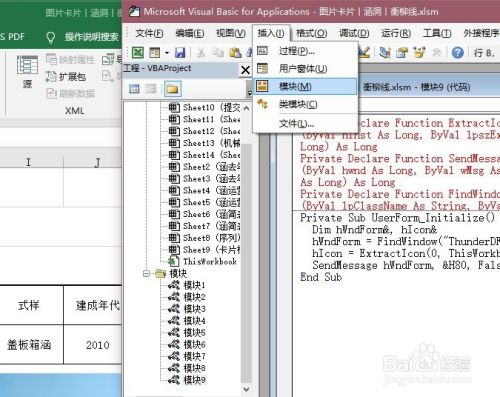Viewport: 500px width, 397px height.
Task: Choose 用户窗体(U) from the Insert menu
Action: pyautogui.click(x=305, y=69)
